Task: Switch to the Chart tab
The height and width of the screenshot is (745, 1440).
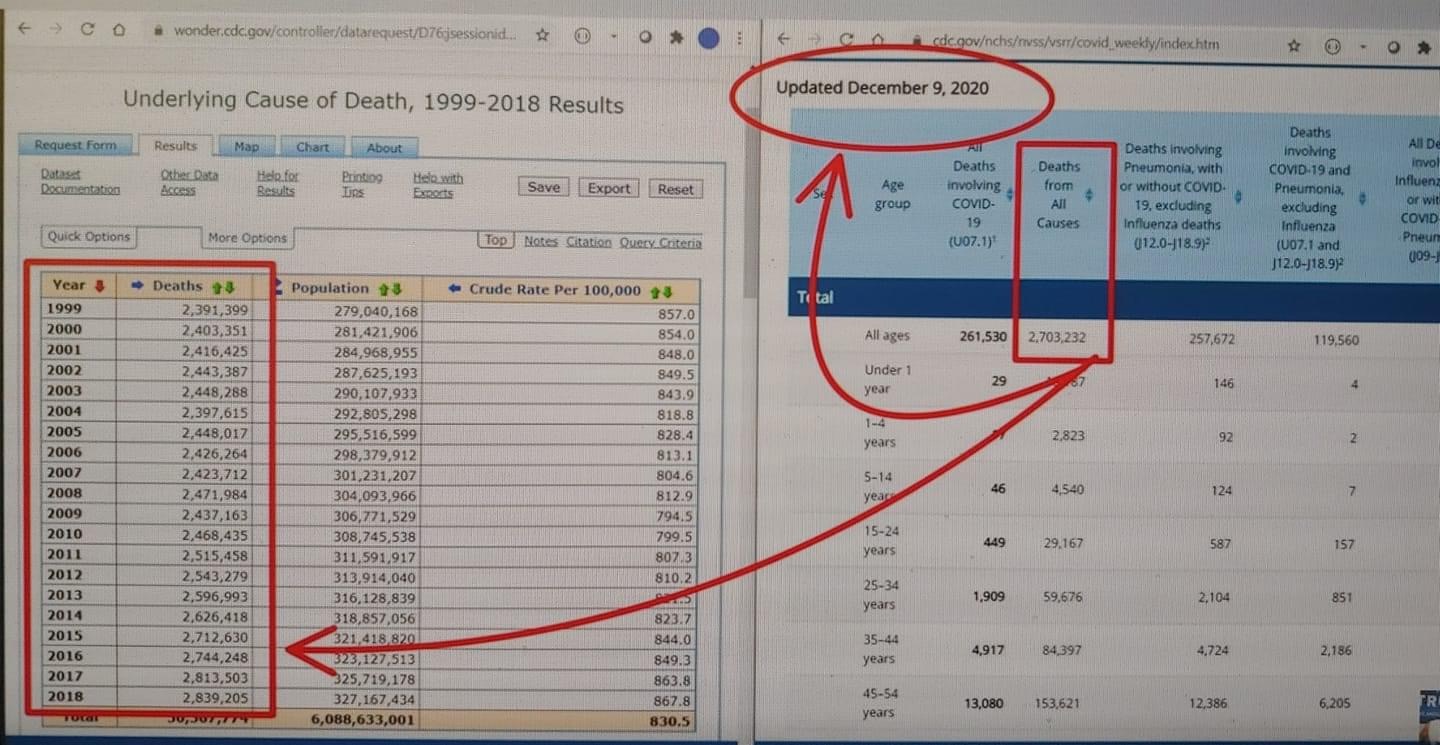Action: (x=312, y=147)
